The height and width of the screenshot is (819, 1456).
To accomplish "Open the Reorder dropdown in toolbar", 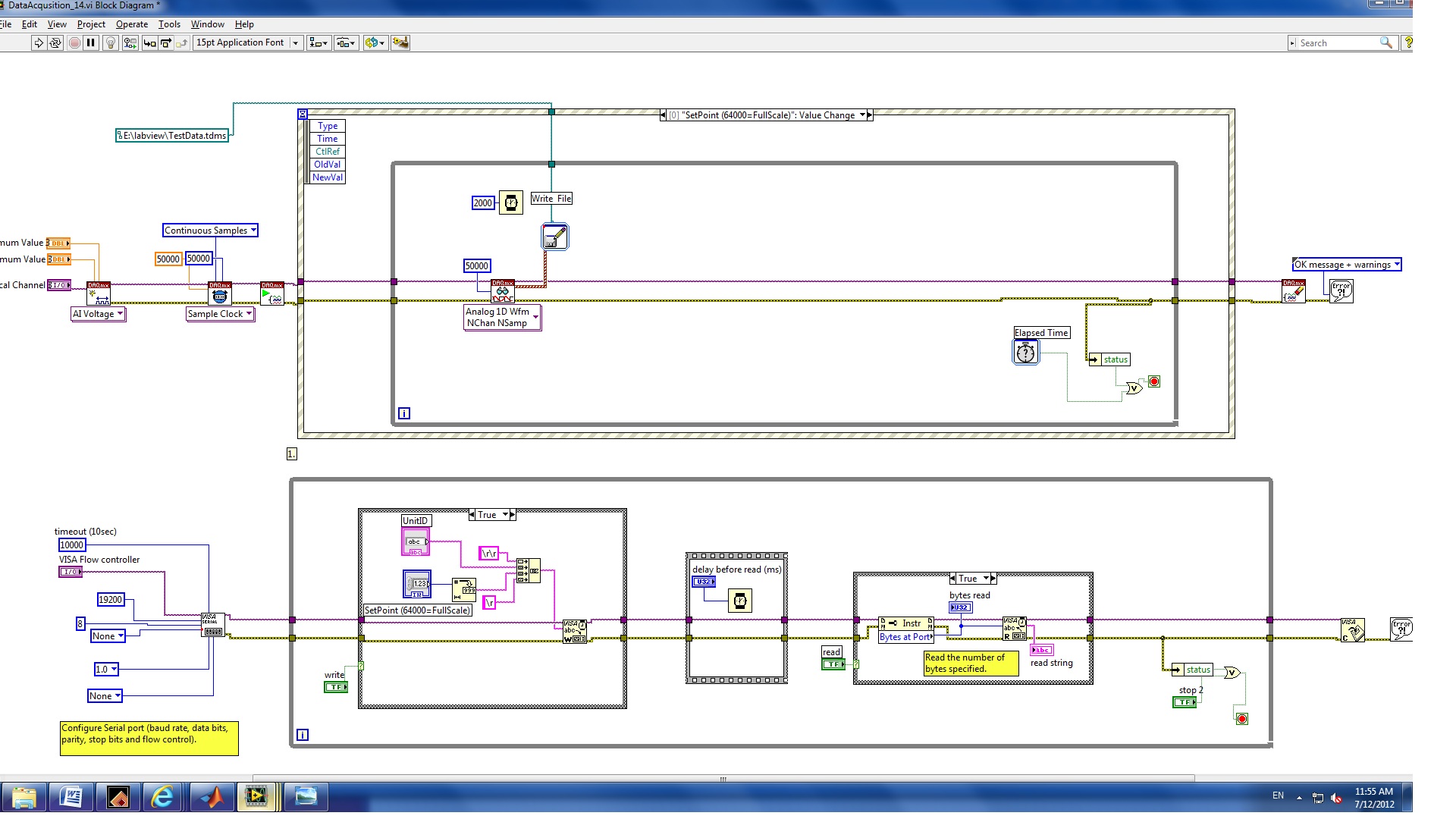I will [375, 42].
